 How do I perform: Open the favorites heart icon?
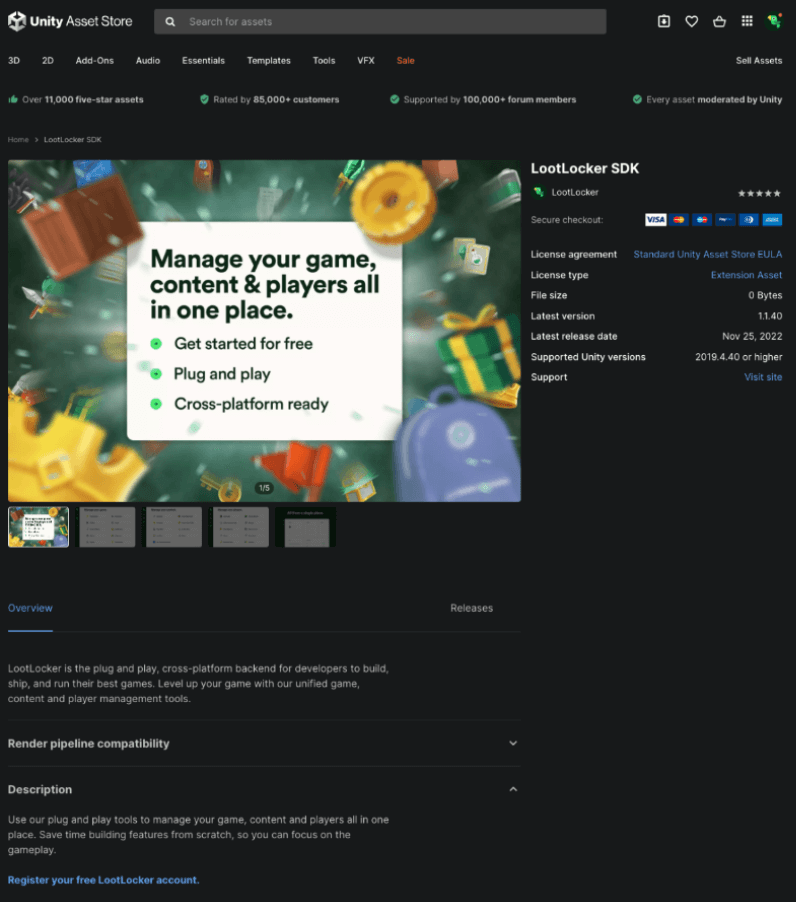[691, 21]
